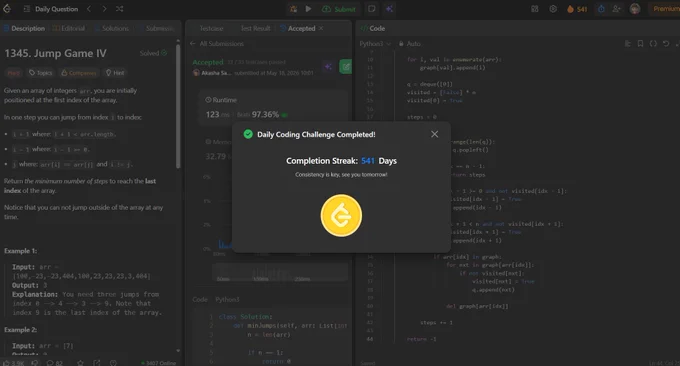Open the sparkle AI assistant in the top bar
Screen dimensions: 680x366
click(389, 9)
